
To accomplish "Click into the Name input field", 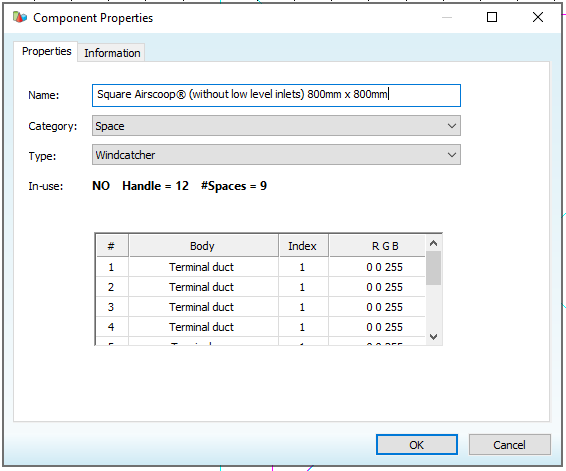I will click(x=276, y=95).
